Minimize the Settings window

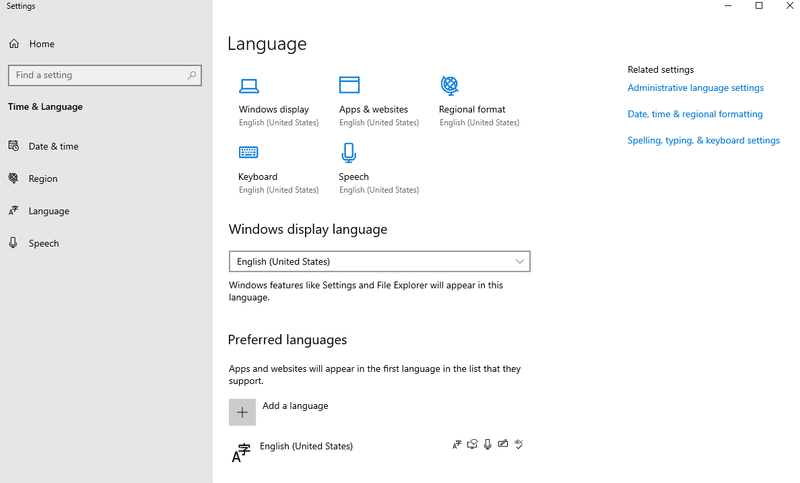728,6
